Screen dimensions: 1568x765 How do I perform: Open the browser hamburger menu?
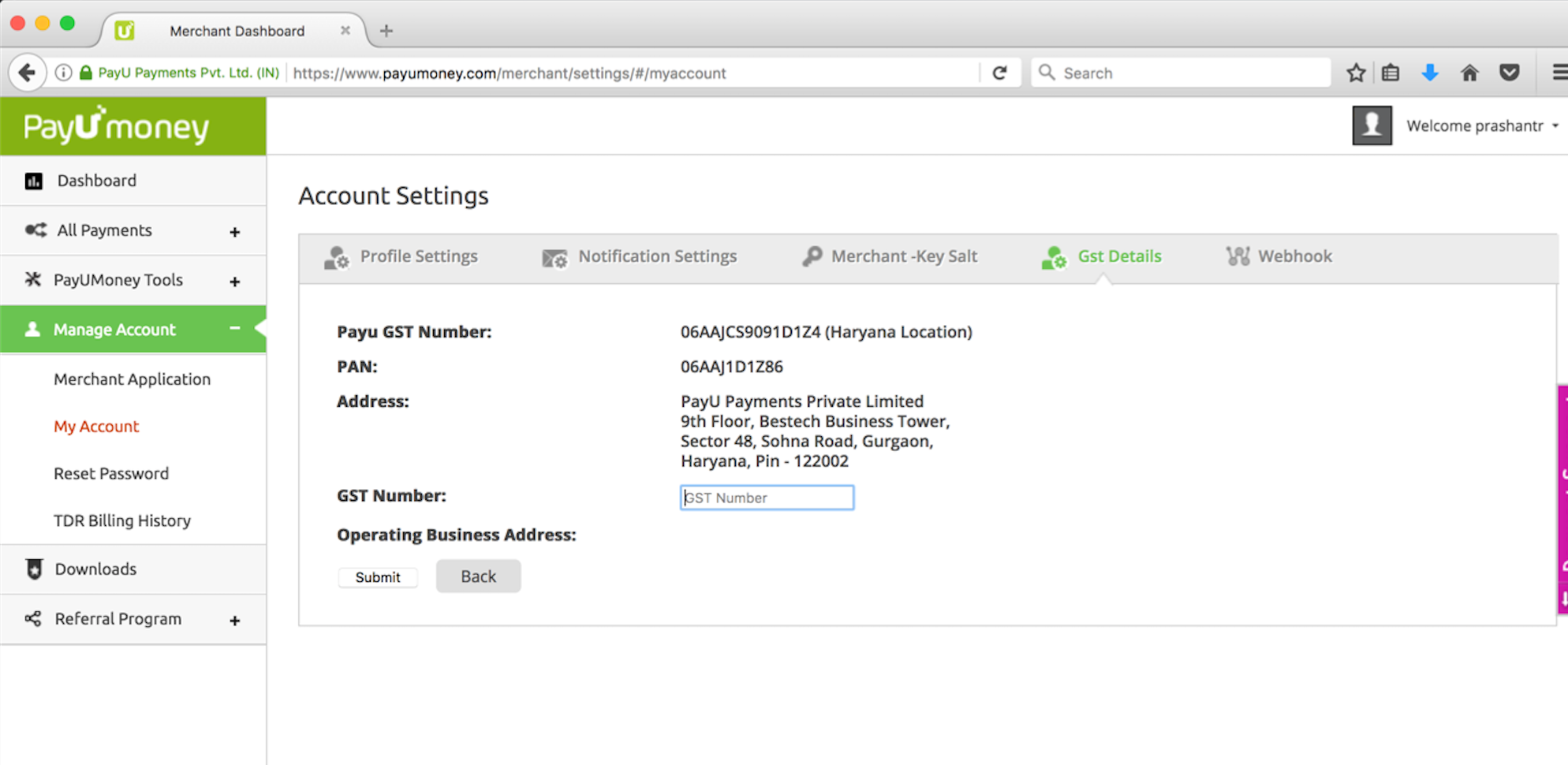coord(1559,73)
